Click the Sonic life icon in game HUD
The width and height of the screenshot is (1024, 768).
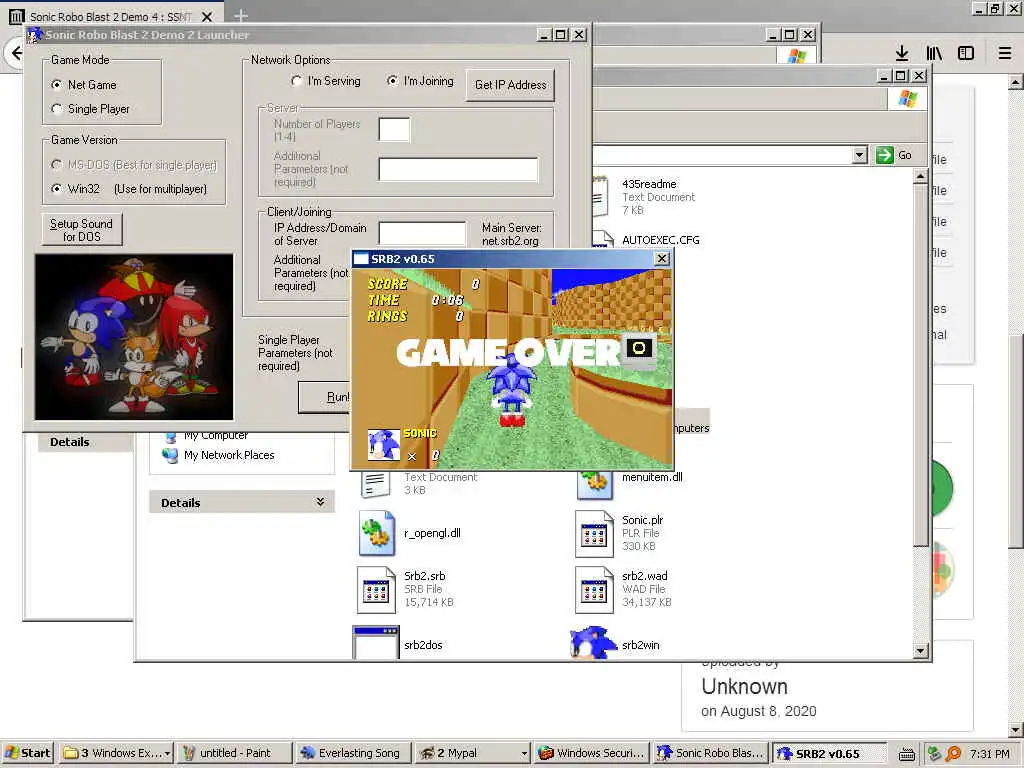click(384, 445)
